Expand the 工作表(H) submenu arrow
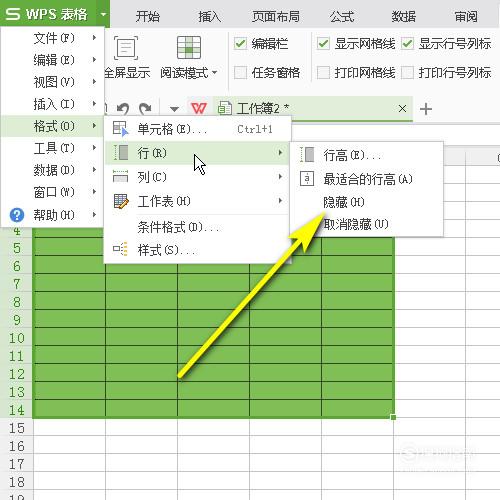The image size is (500, 500). click(280, 201)
